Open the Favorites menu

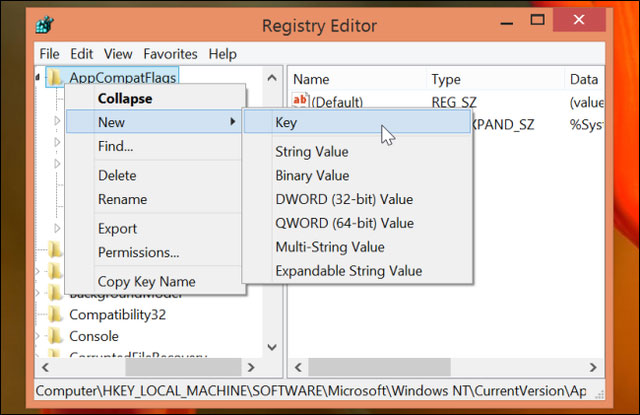pyautogui.click(x=170, y=54)
